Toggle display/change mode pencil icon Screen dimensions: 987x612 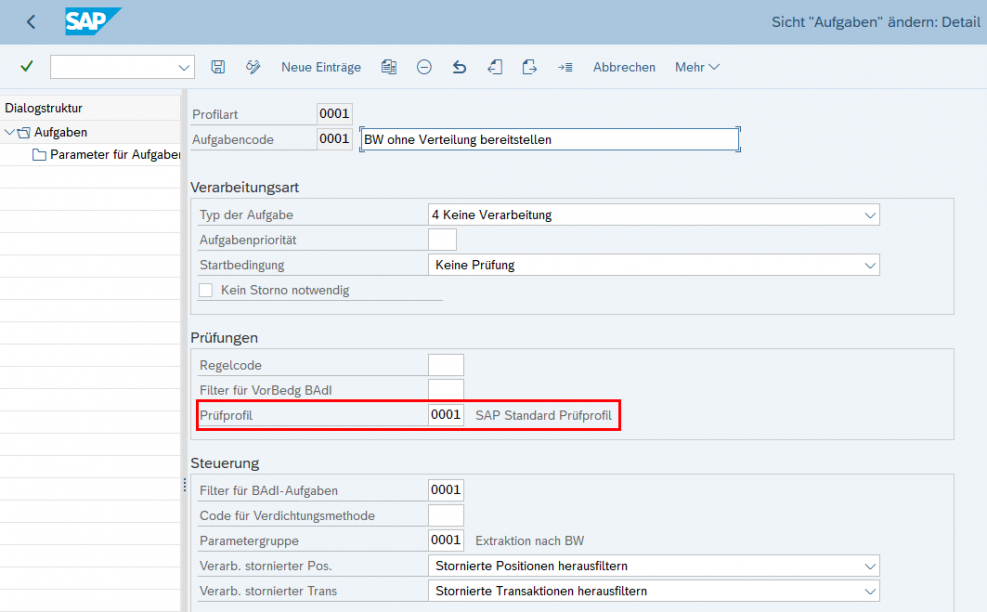[x=253, y=67]
